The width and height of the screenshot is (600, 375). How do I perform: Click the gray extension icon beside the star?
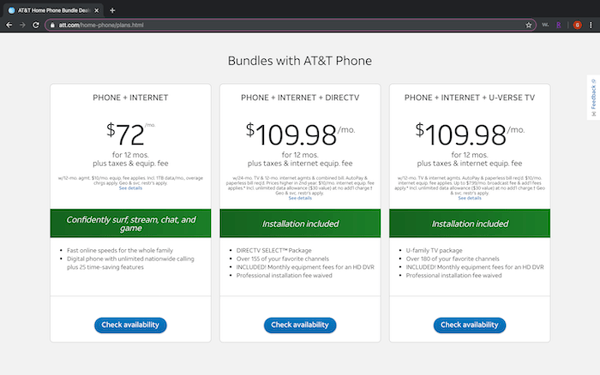coord(545,25)
